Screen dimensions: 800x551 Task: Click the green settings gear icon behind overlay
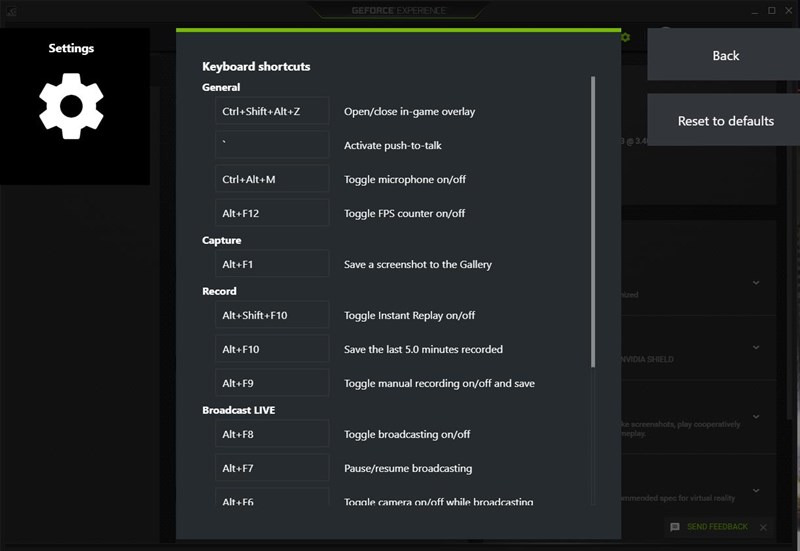626,37
